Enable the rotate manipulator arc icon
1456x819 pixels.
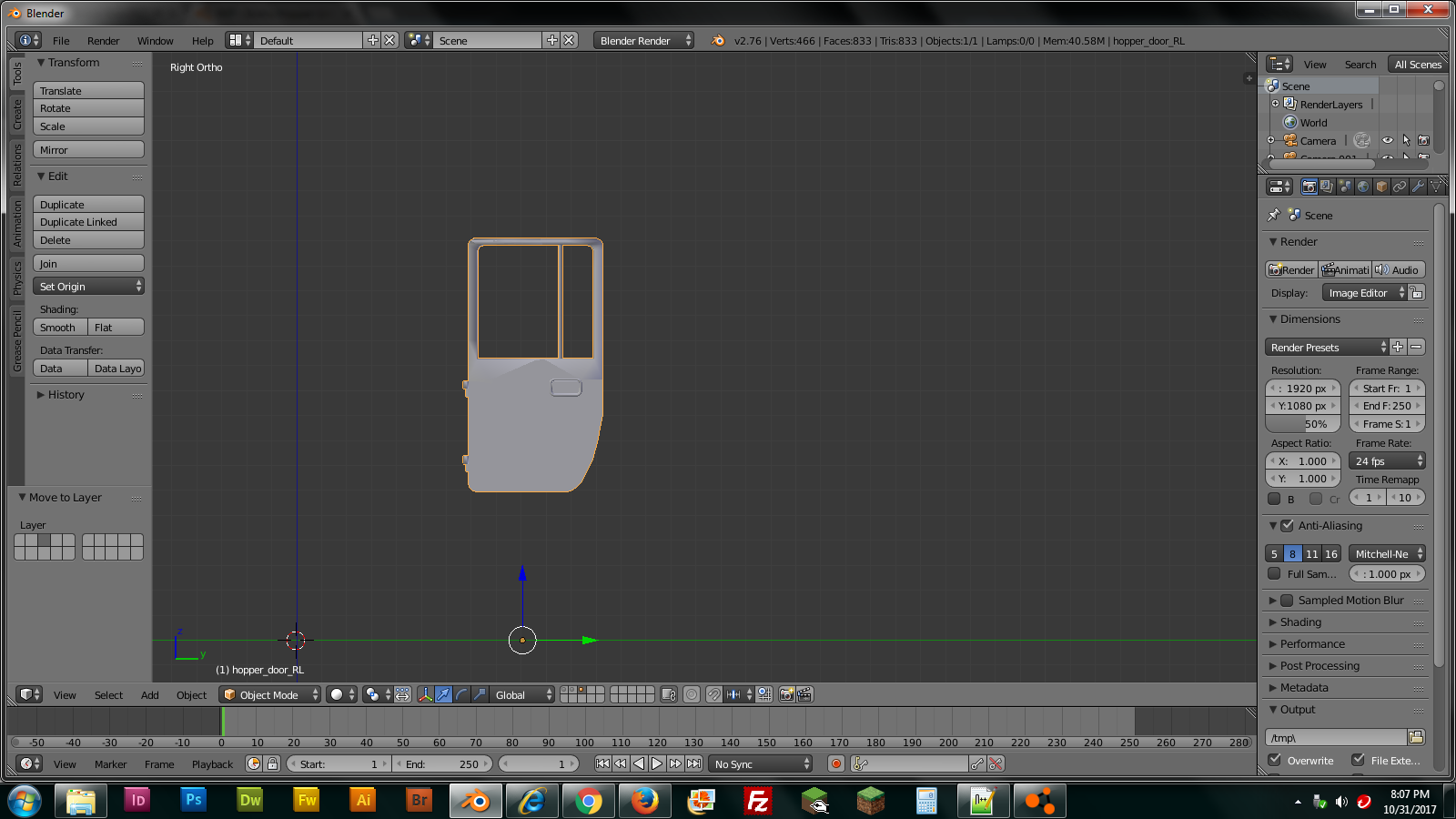click(x=461, y=694)
